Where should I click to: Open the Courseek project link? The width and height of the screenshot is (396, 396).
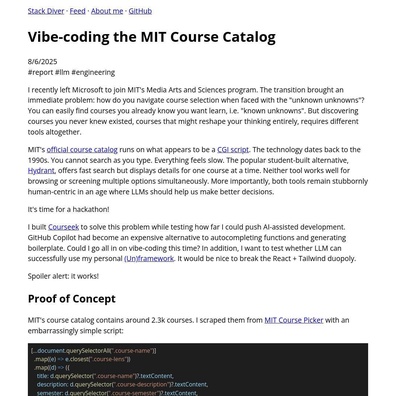[x=63, y=227]
